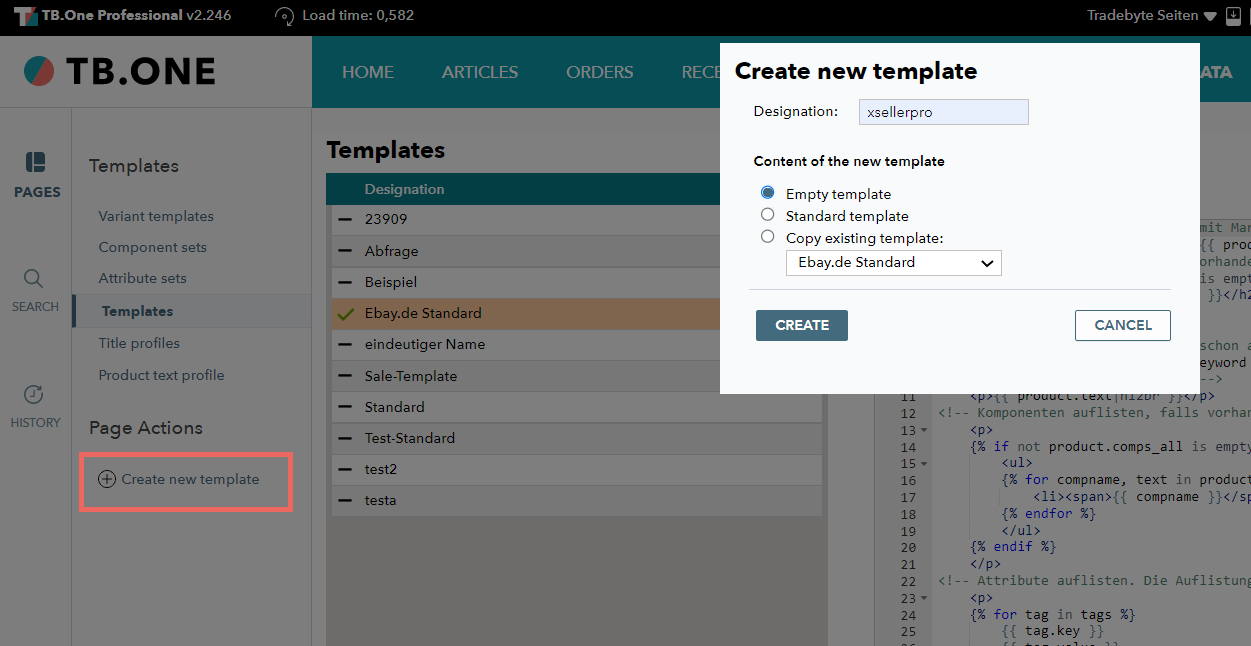Select the Sale-Template row
This screenshot has width=1251, height=646.
[x=577, y=376]
